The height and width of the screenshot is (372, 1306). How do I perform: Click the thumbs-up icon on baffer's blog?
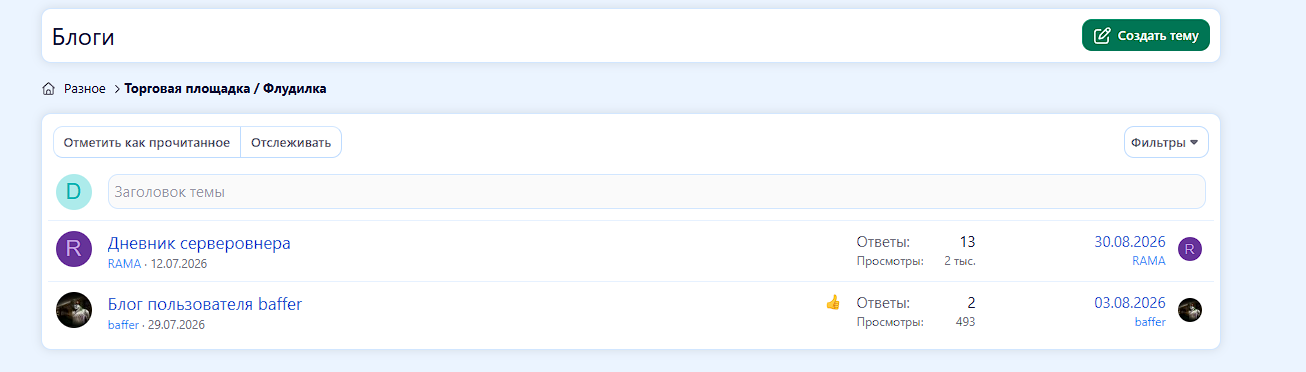pos(833,302)
